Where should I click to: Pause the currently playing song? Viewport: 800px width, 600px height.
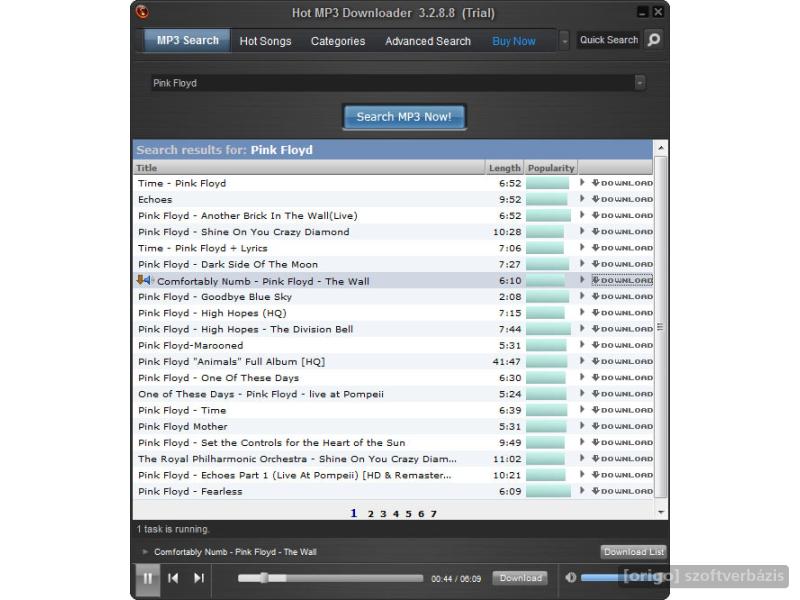(x=147, y=578)
